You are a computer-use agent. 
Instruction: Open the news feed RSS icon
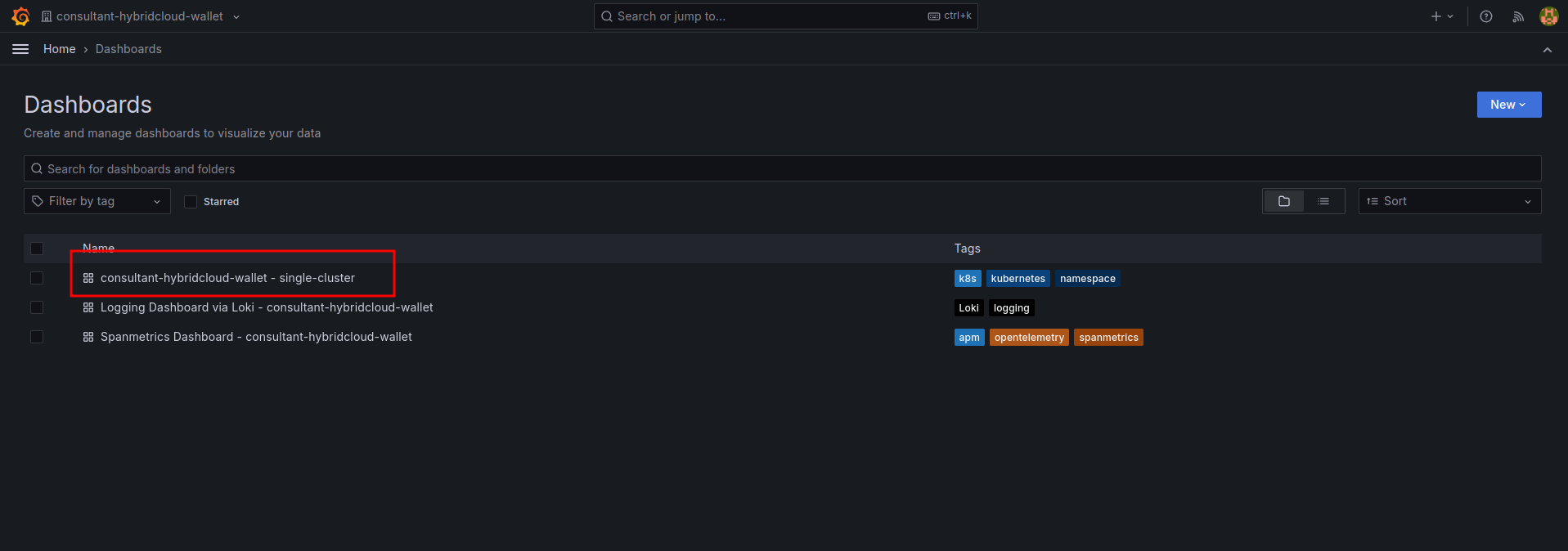point(1518,16)
